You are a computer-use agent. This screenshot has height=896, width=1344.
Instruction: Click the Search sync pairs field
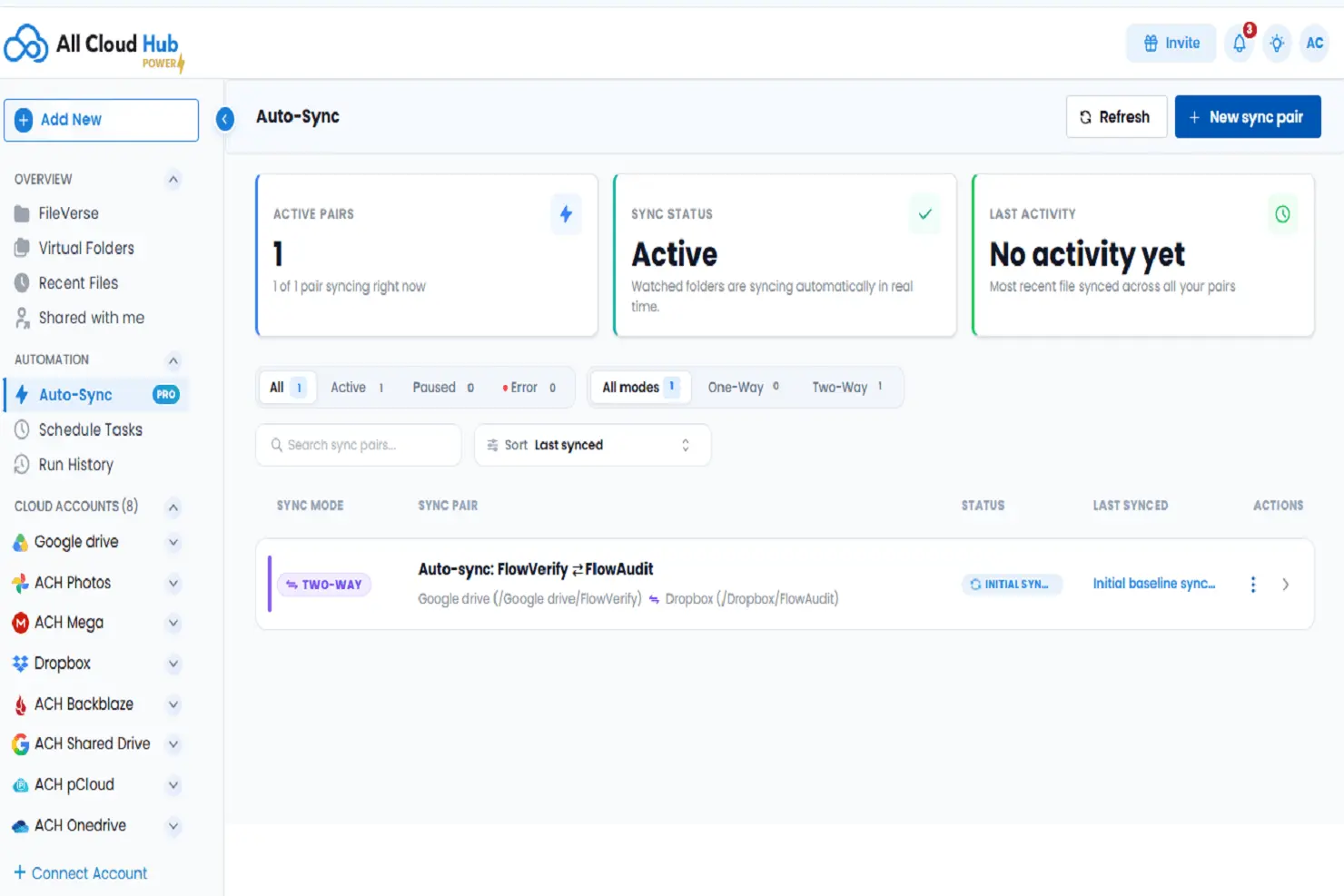click(x=359, y=445)
